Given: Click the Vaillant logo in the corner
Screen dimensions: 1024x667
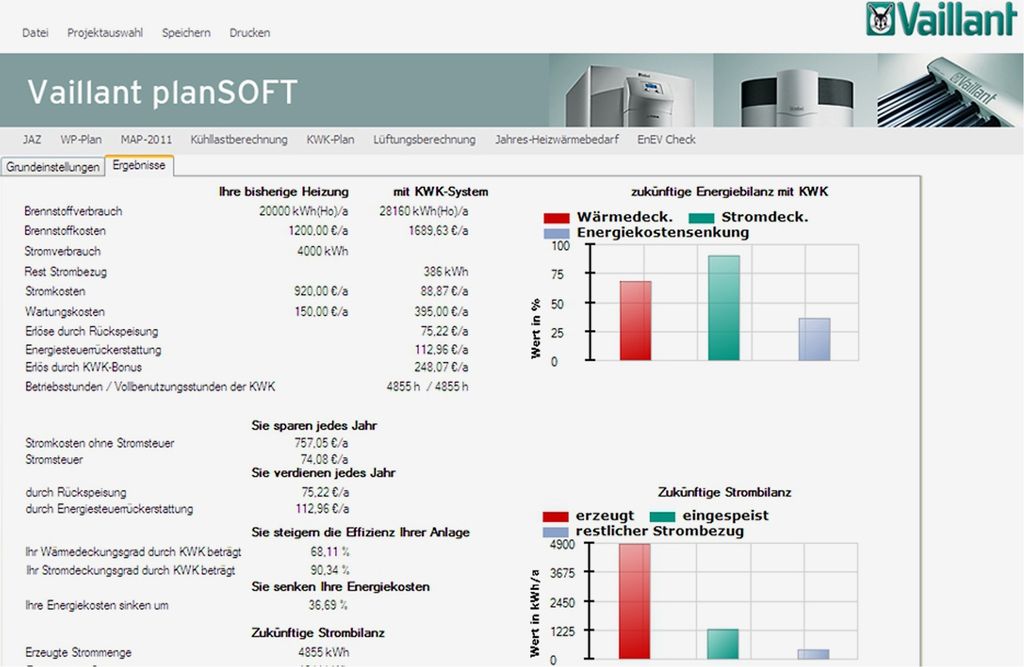Looking at the screenshot, I should pos(942,19).
